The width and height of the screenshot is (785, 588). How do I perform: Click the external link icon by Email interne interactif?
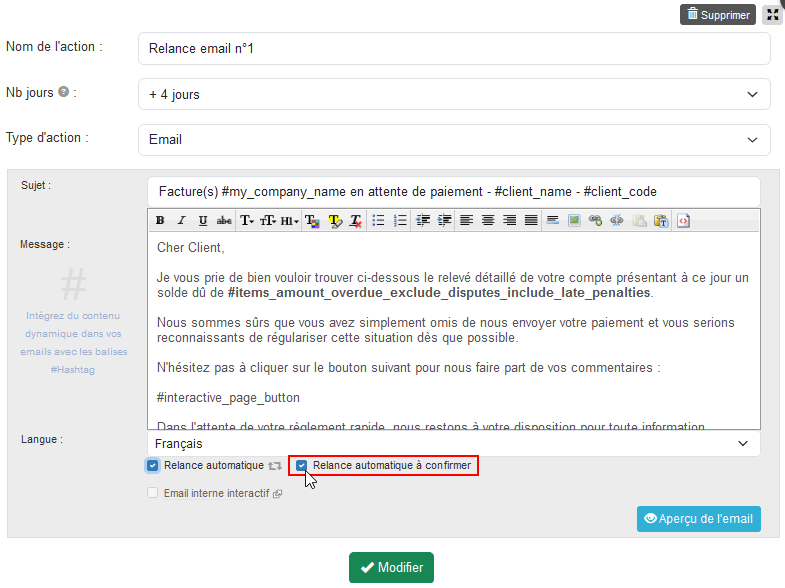coord(277,494)
